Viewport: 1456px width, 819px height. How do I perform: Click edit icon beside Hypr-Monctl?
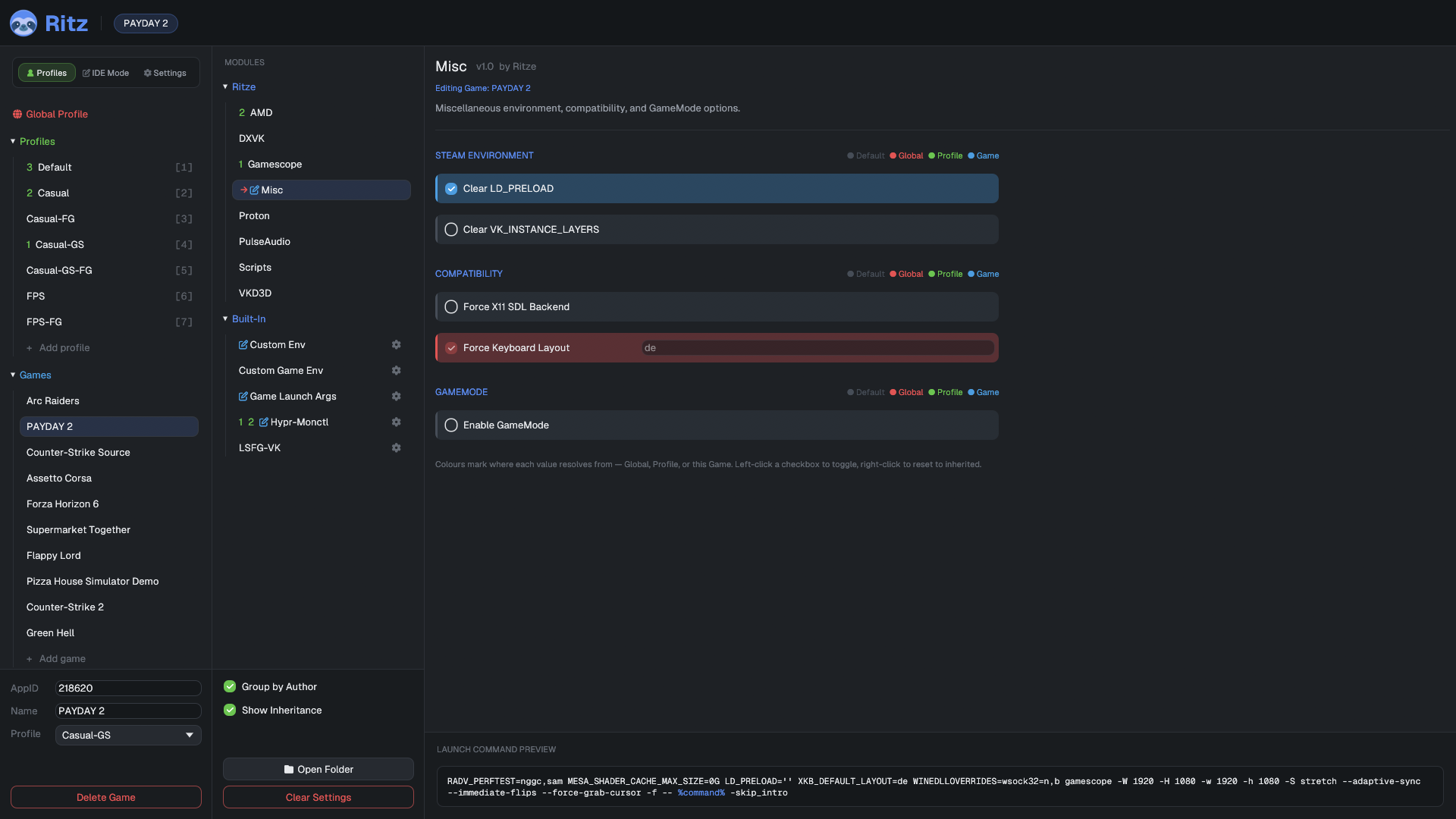(x=264, y=422)
